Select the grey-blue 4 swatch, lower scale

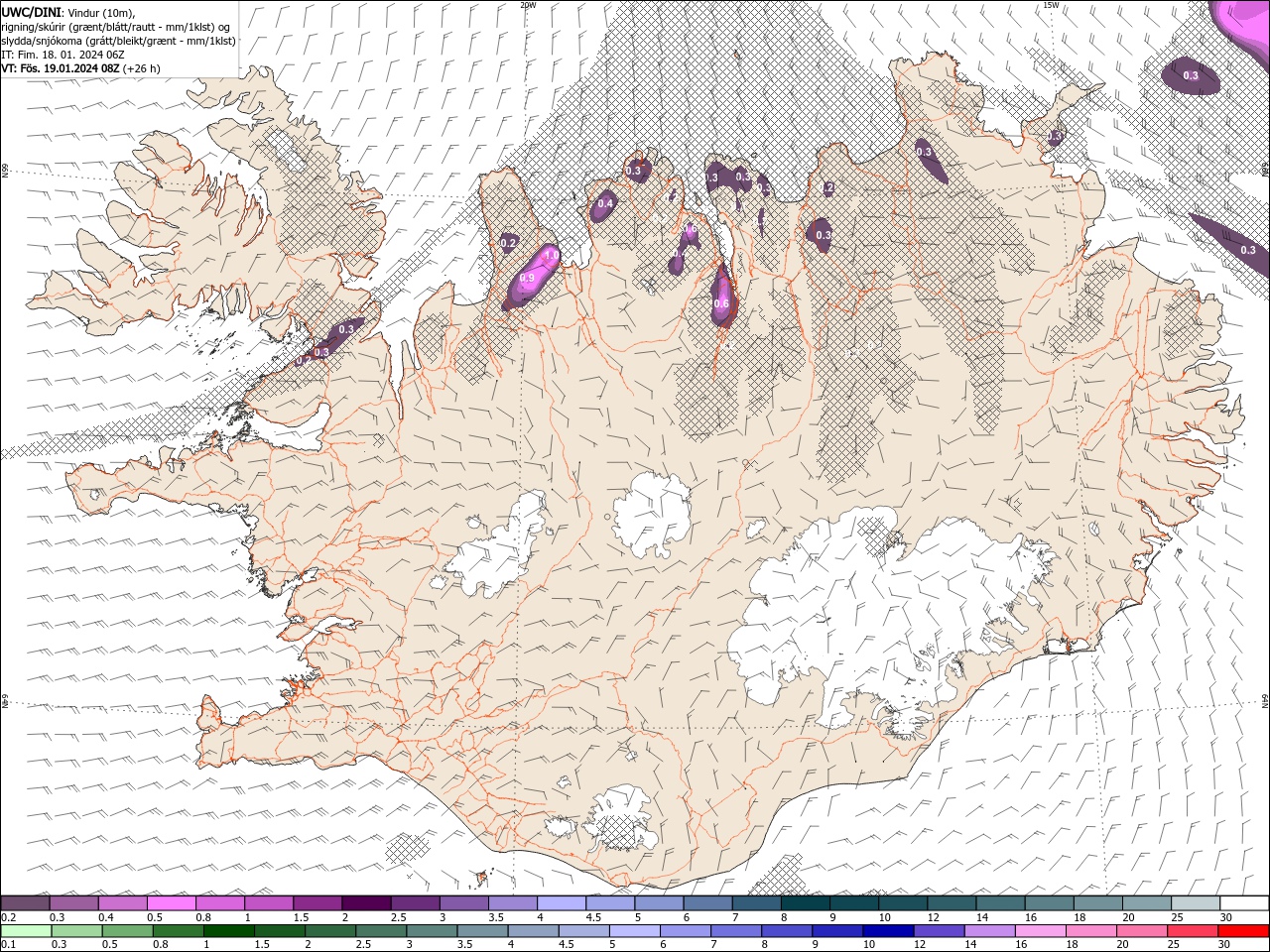(x=533, y=931)
